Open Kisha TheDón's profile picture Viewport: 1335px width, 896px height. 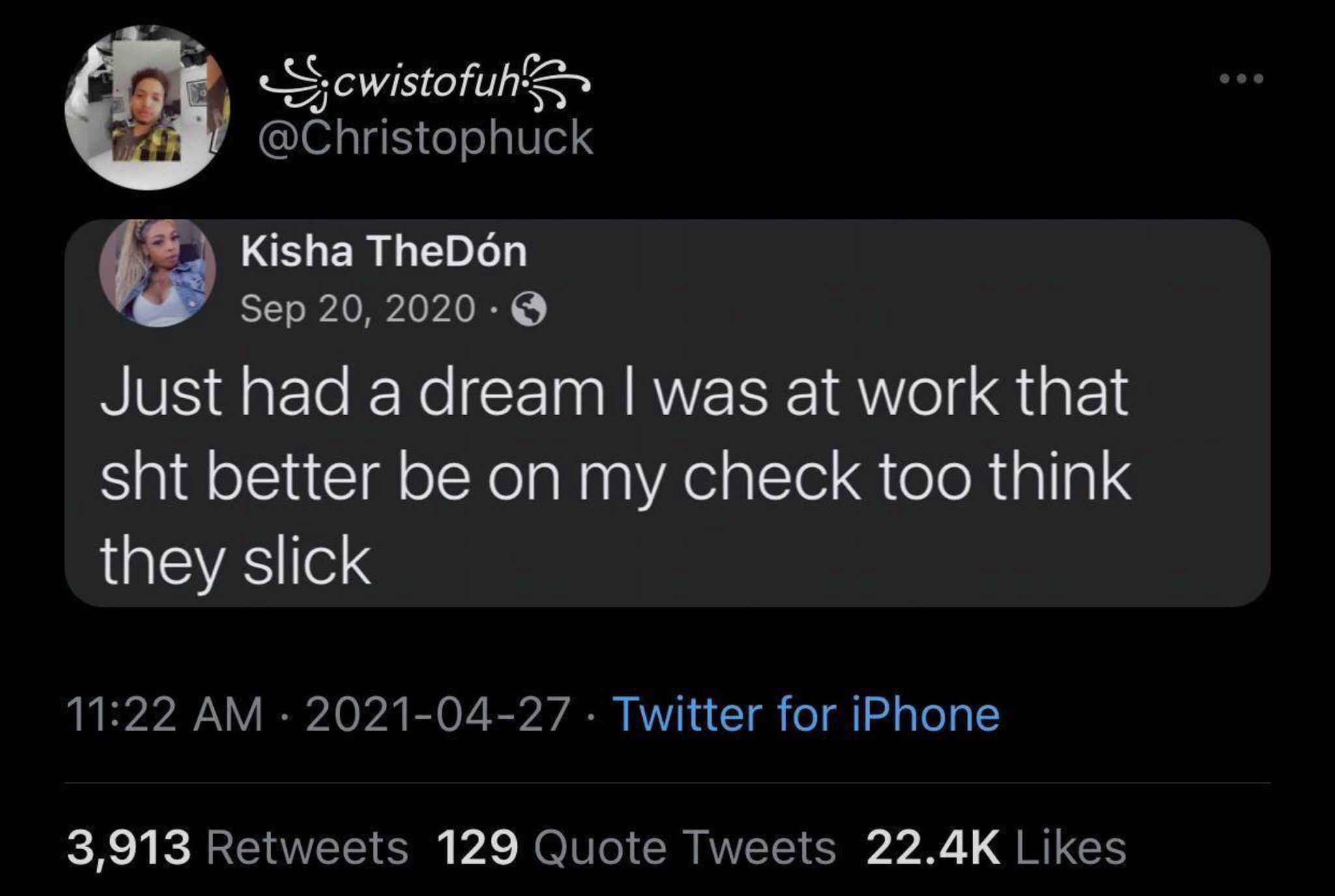pyautogui.click(x=157, y=272)
